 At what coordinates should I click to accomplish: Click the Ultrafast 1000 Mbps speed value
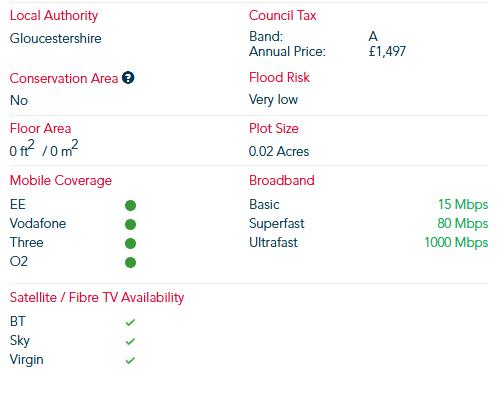(456, 243)
